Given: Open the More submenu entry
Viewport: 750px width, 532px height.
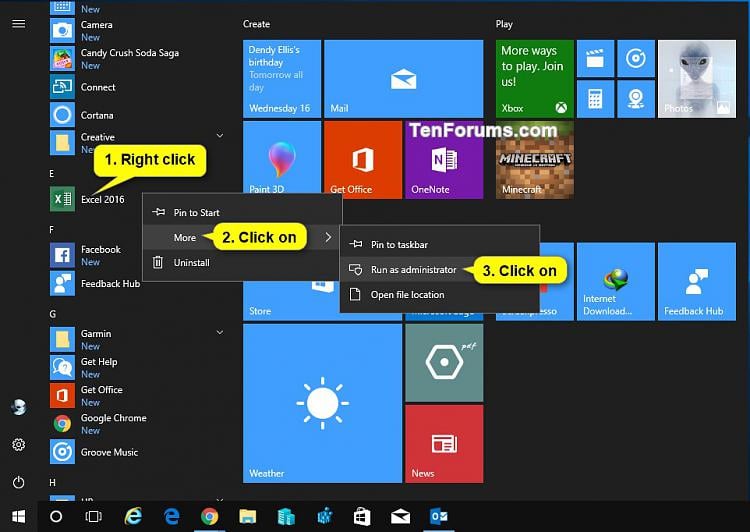Looking at the screenshot, I should [242, 237].
